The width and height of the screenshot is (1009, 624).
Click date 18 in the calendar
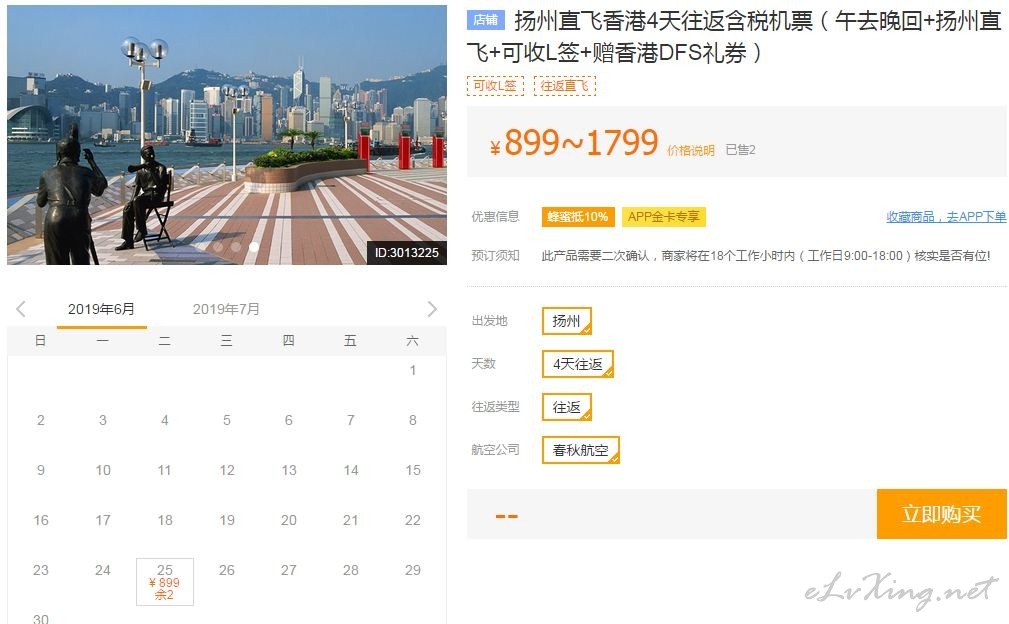coord(165,520)
